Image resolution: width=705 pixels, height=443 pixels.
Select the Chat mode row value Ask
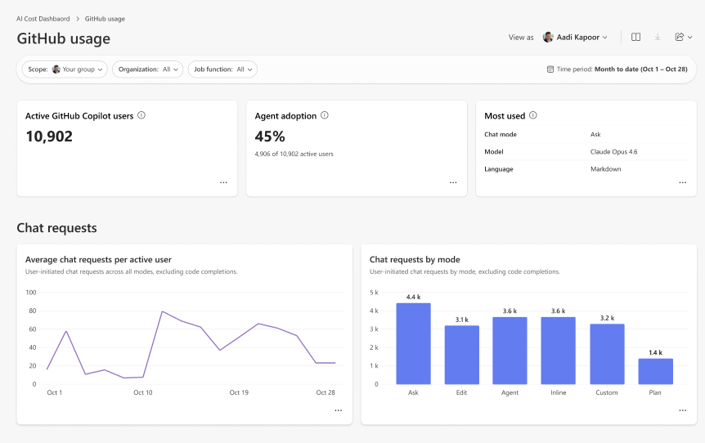coord(595,134)
